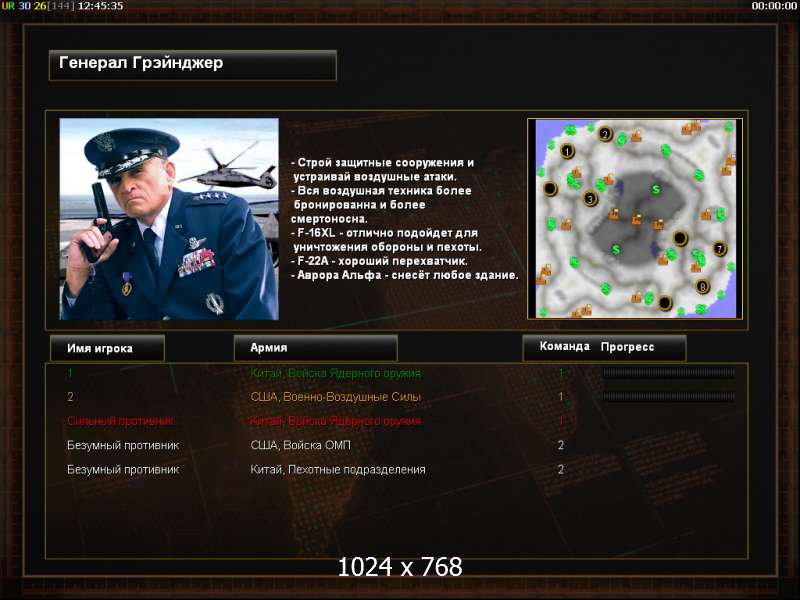Click the supply icon in crater's northern part
The width and height of the screenshot is (800, 600).
(656, 189)
